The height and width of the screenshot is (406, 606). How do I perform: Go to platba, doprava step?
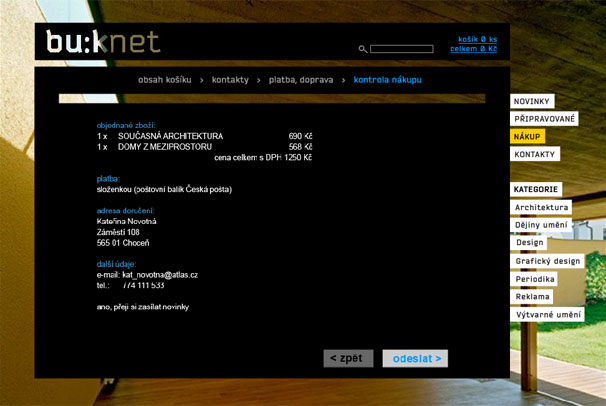coord(300,79)
